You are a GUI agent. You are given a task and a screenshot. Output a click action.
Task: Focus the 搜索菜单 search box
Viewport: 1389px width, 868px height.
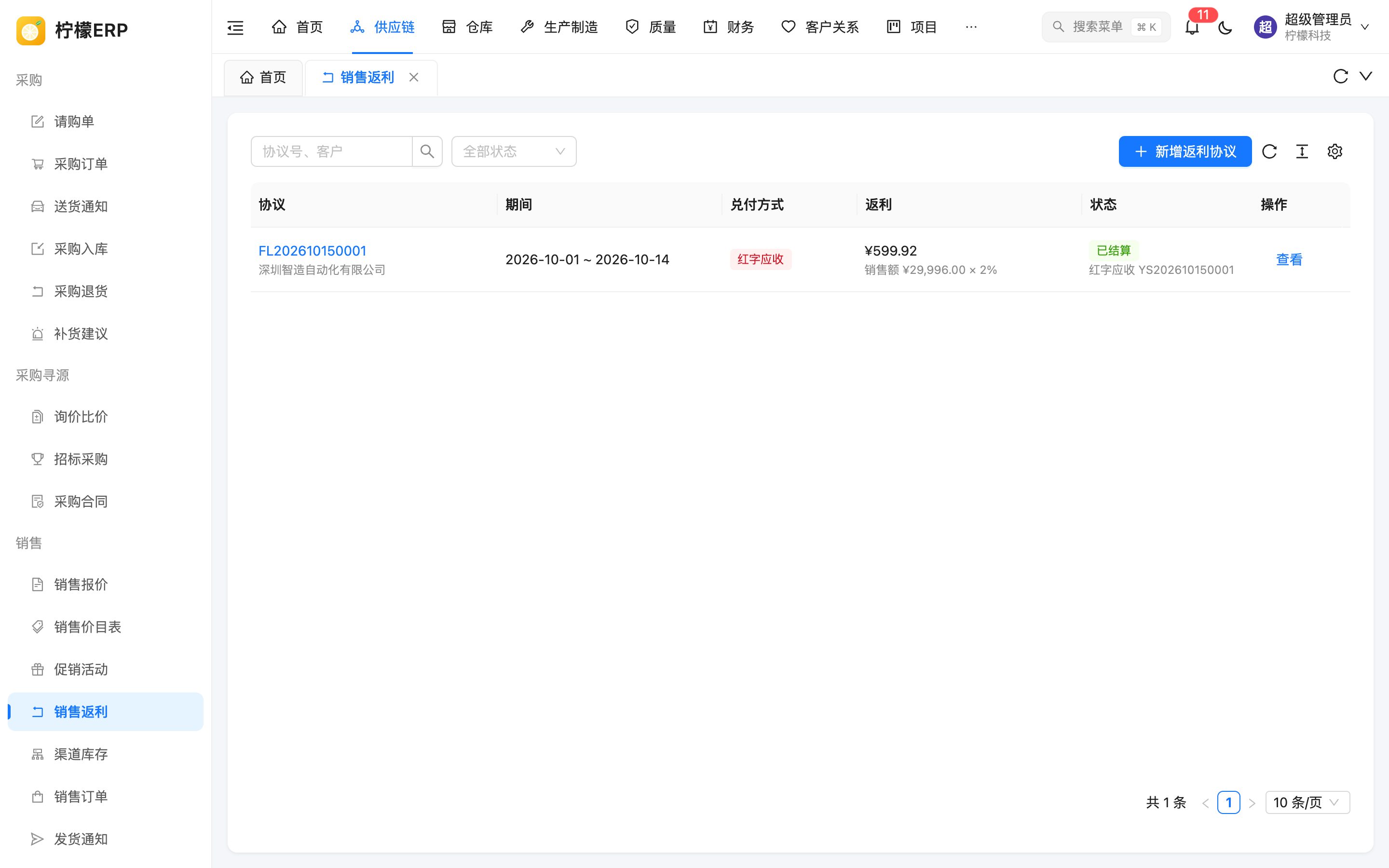(1106, 27)
